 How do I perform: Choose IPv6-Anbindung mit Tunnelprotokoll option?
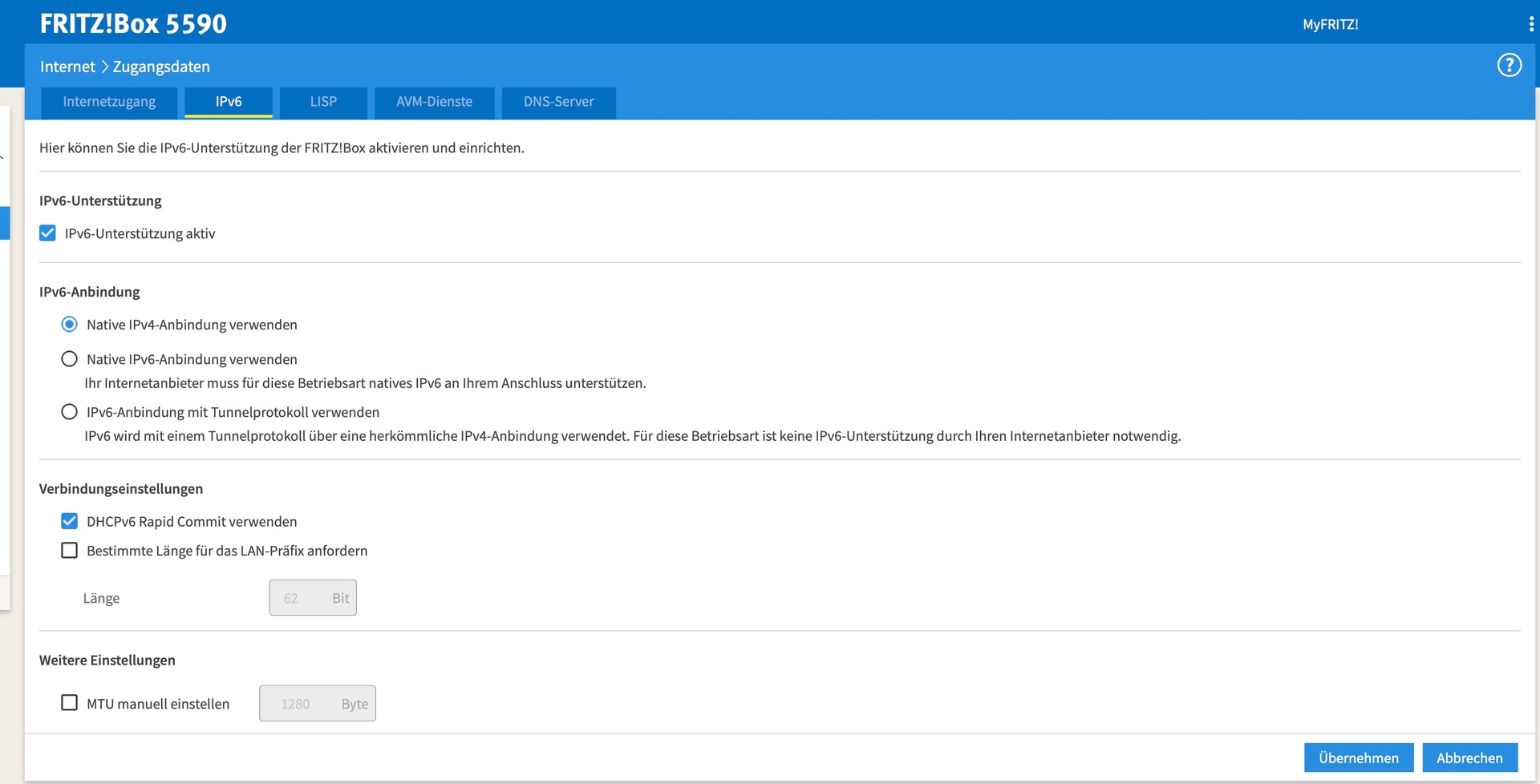click(x=70, y=412)
